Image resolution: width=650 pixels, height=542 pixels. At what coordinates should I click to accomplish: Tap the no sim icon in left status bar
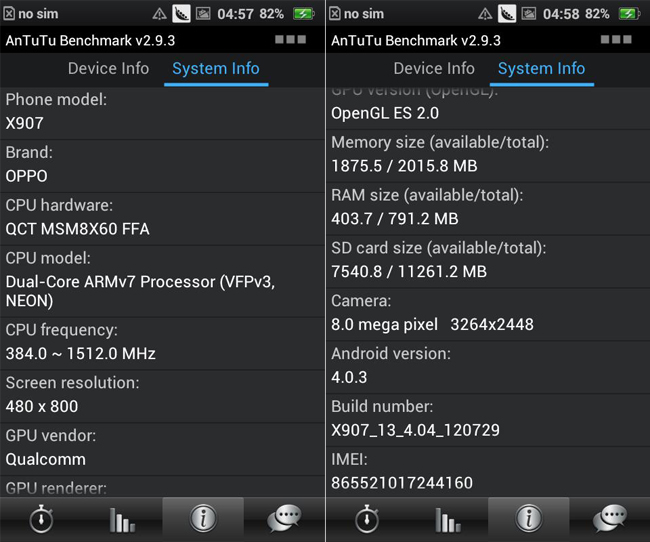point(9,14)
